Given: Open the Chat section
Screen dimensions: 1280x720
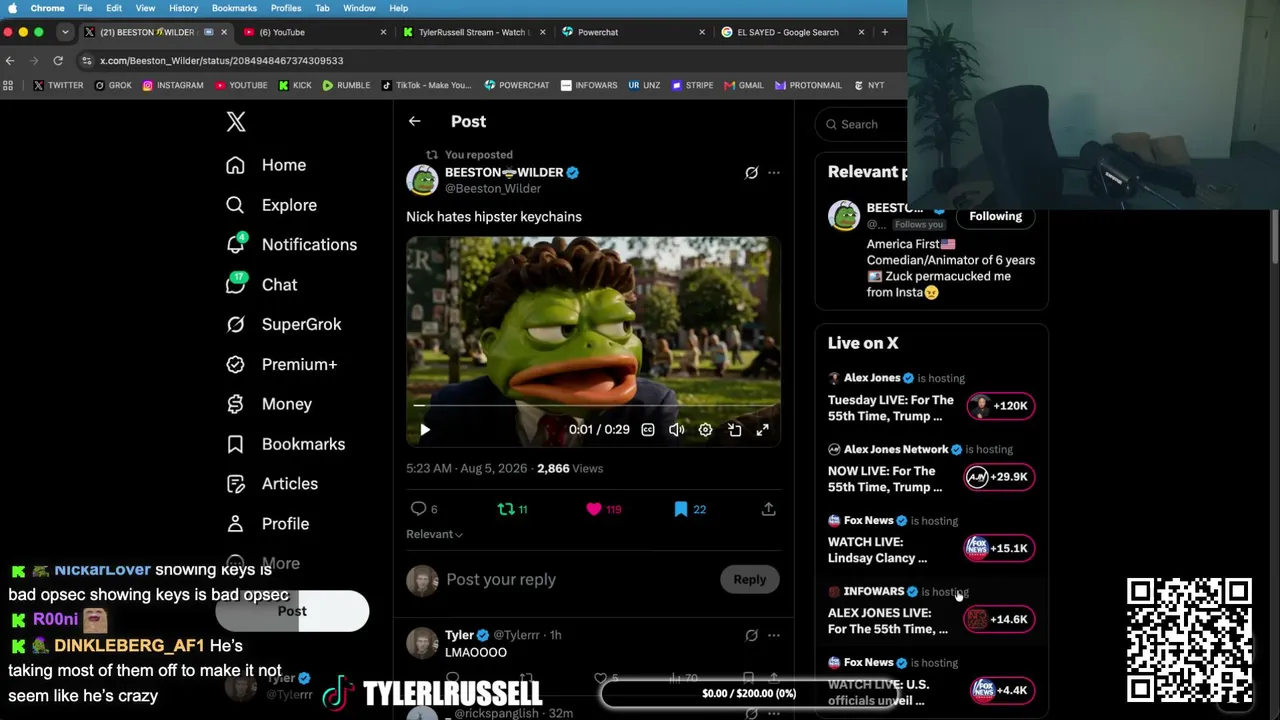Looking at the screenshot, I should [x=261, y=285].
